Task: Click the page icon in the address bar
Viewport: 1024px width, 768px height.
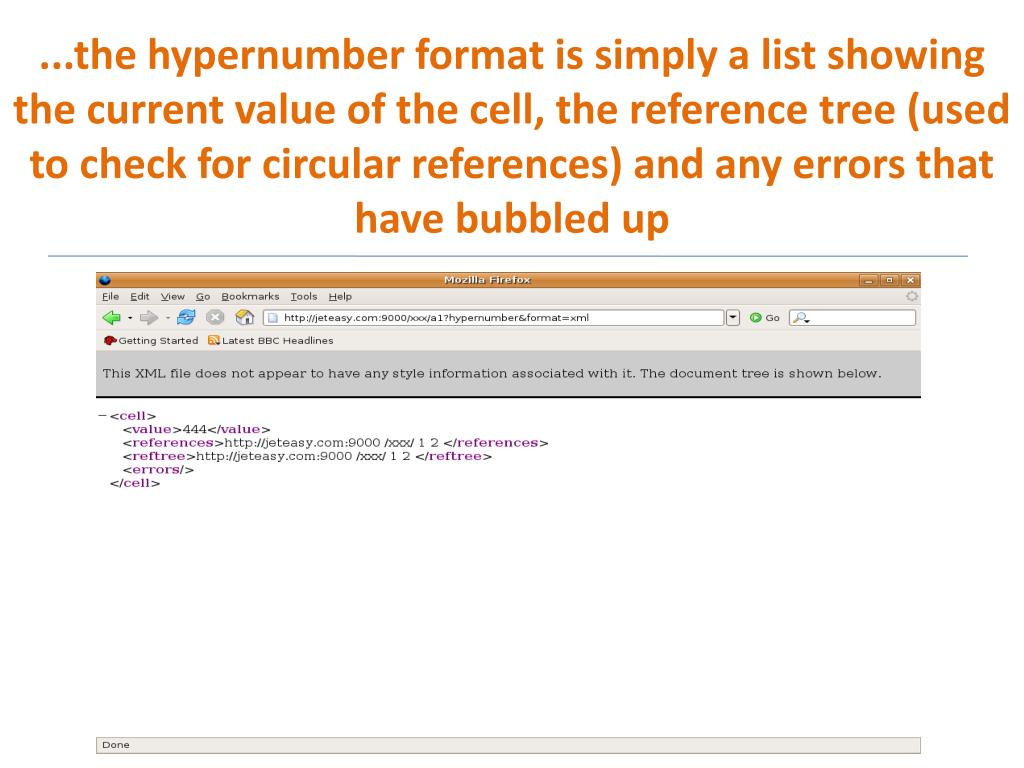Action: 273,318
